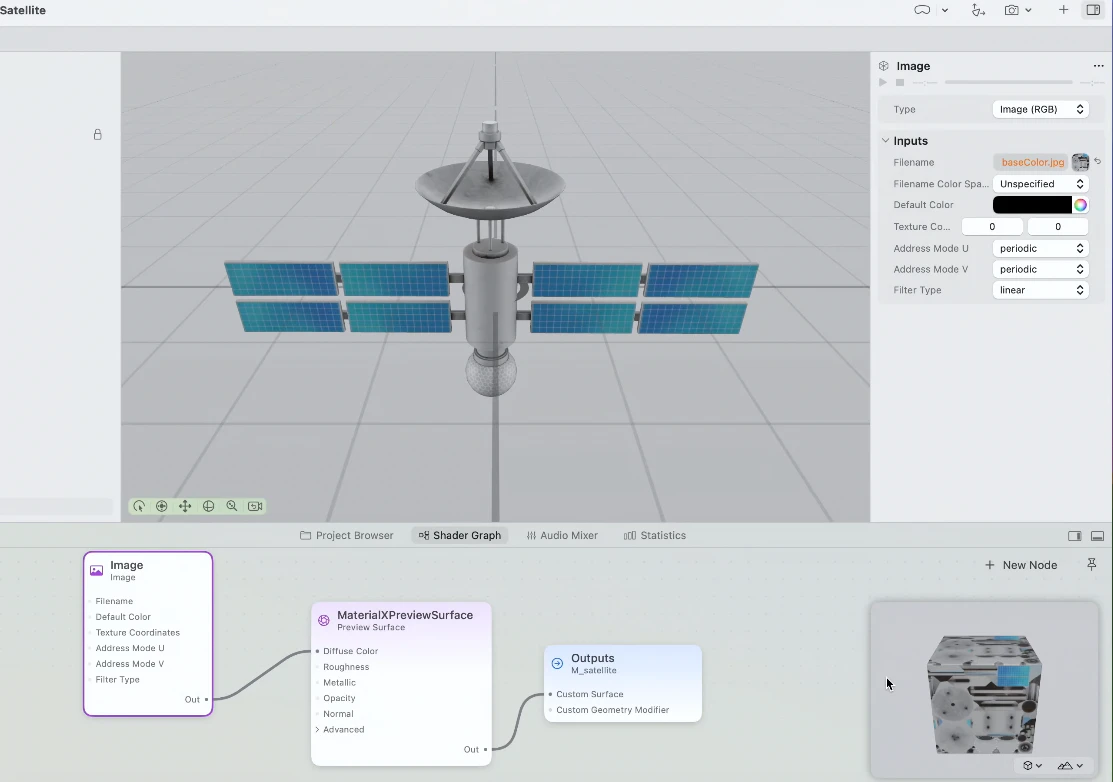Open the color wheel picker icon
Image resolution: width=1113 pixels, height=782 pixels.
click(x=1080, y=205)
